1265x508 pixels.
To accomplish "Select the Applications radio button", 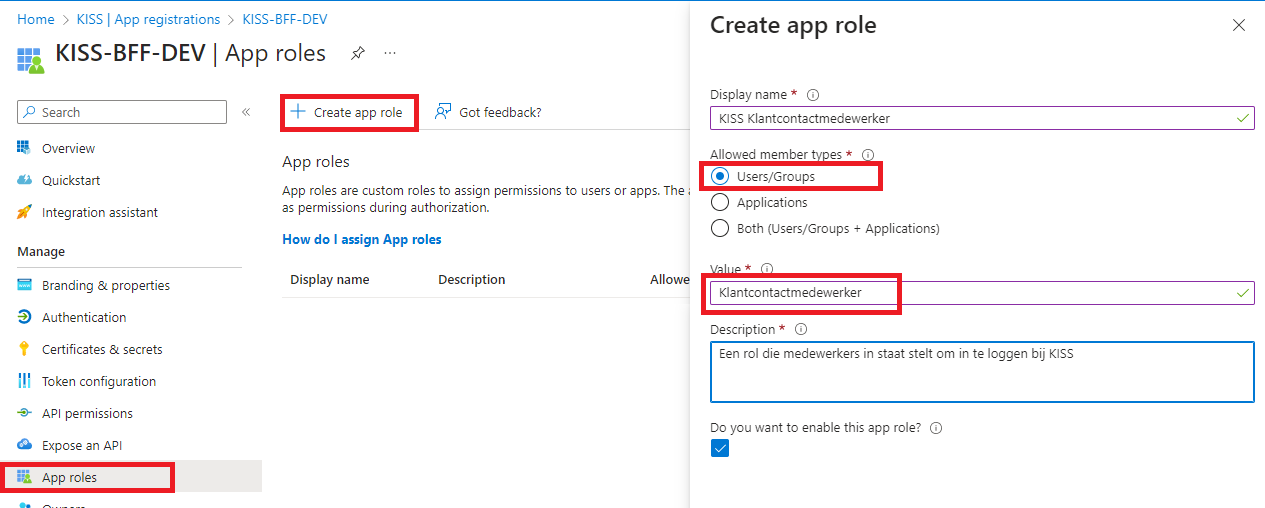I will tap(720, 202).
